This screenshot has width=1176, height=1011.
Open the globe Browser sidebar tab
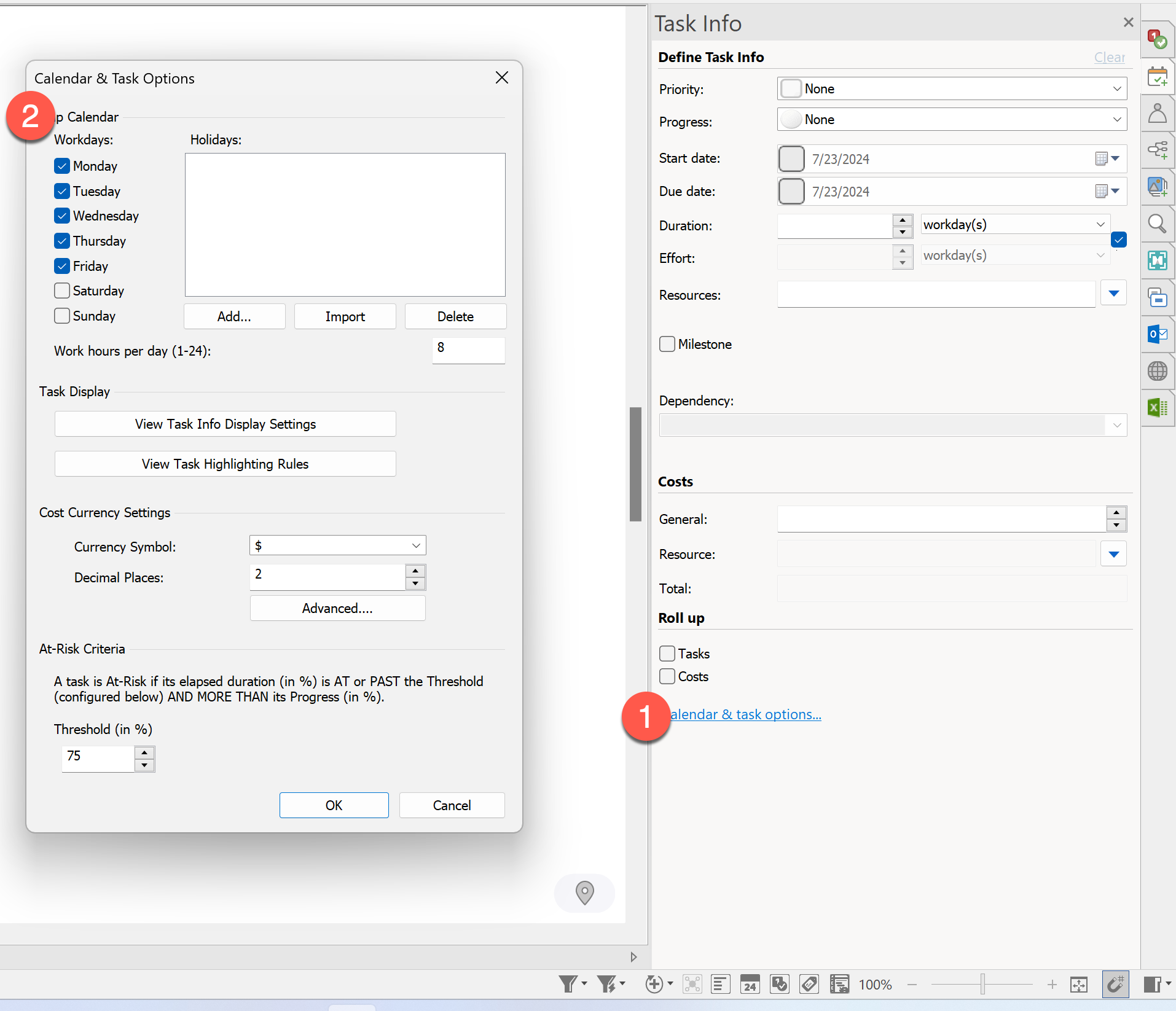(x=1158, y=371)
